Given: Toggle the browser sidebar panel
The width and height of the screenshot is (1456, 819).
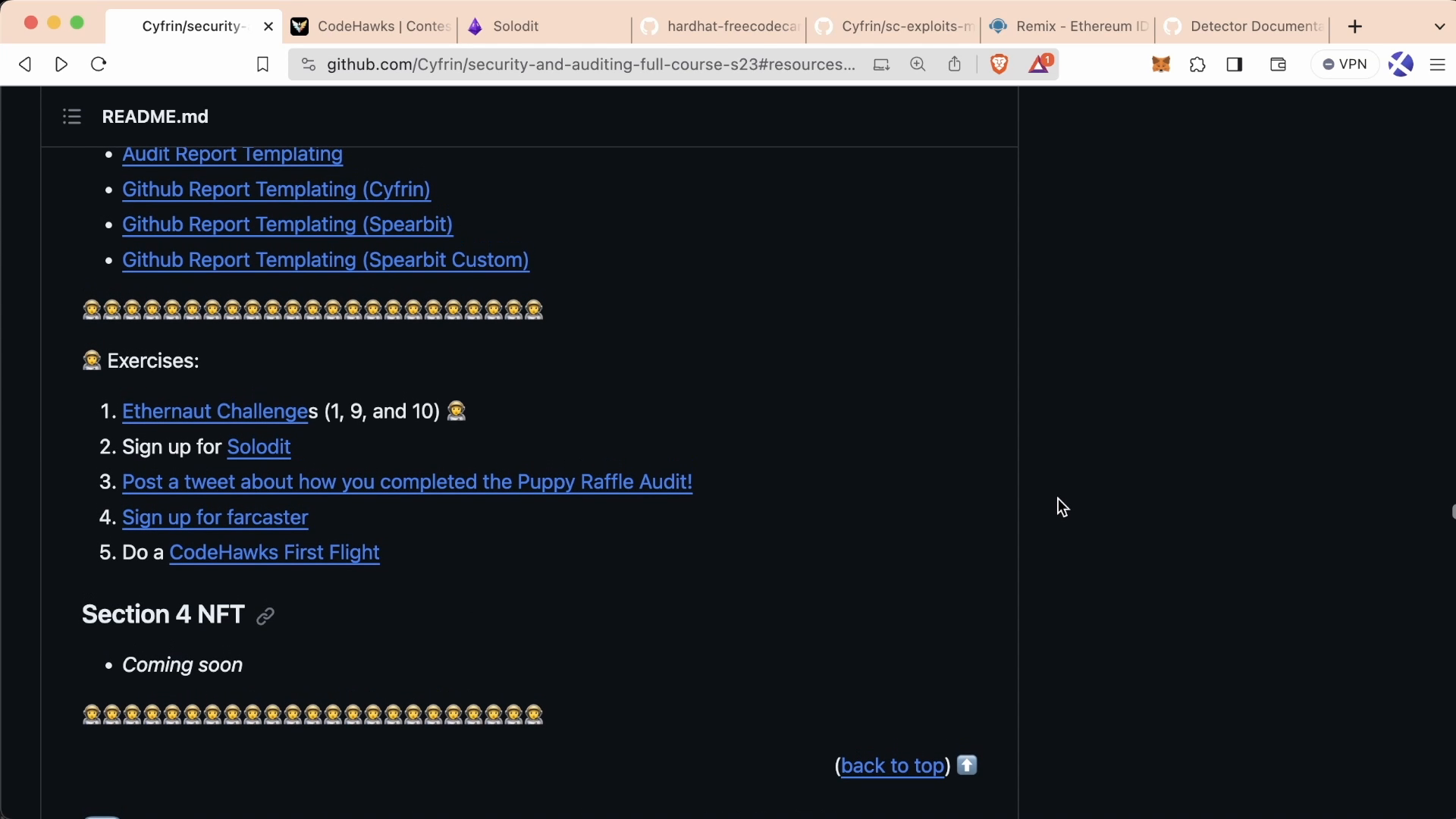Looking at the screenshot, I should [1234, 64].
